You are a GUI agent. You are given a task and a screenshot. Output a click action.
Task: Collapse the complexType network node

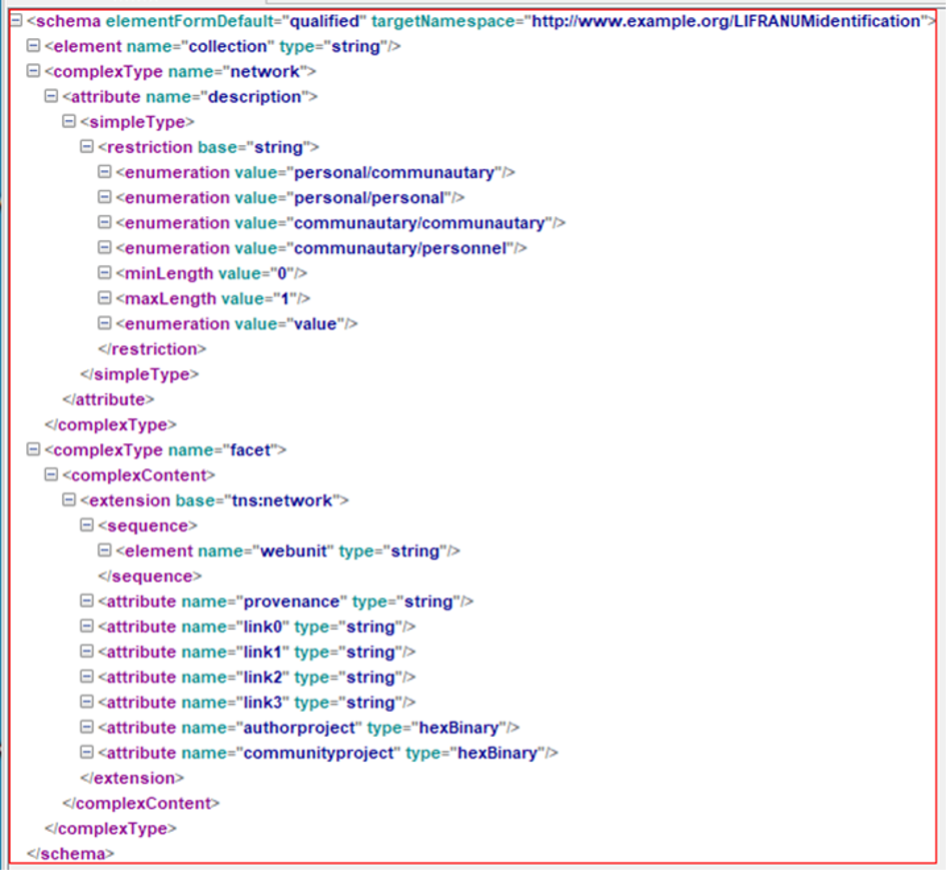[33, 71]
